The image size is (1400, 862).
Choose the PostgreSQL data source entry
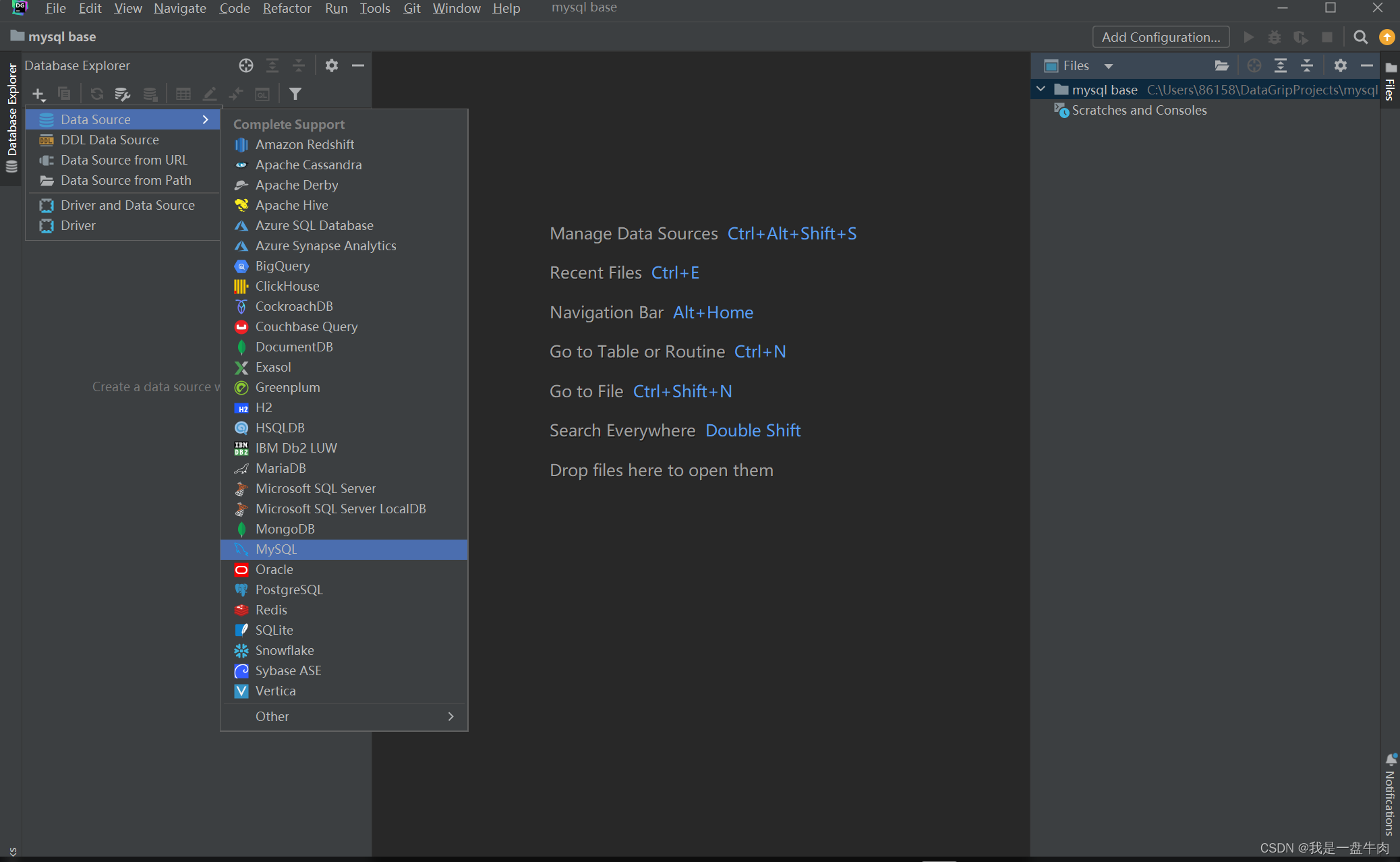(289, 590)
